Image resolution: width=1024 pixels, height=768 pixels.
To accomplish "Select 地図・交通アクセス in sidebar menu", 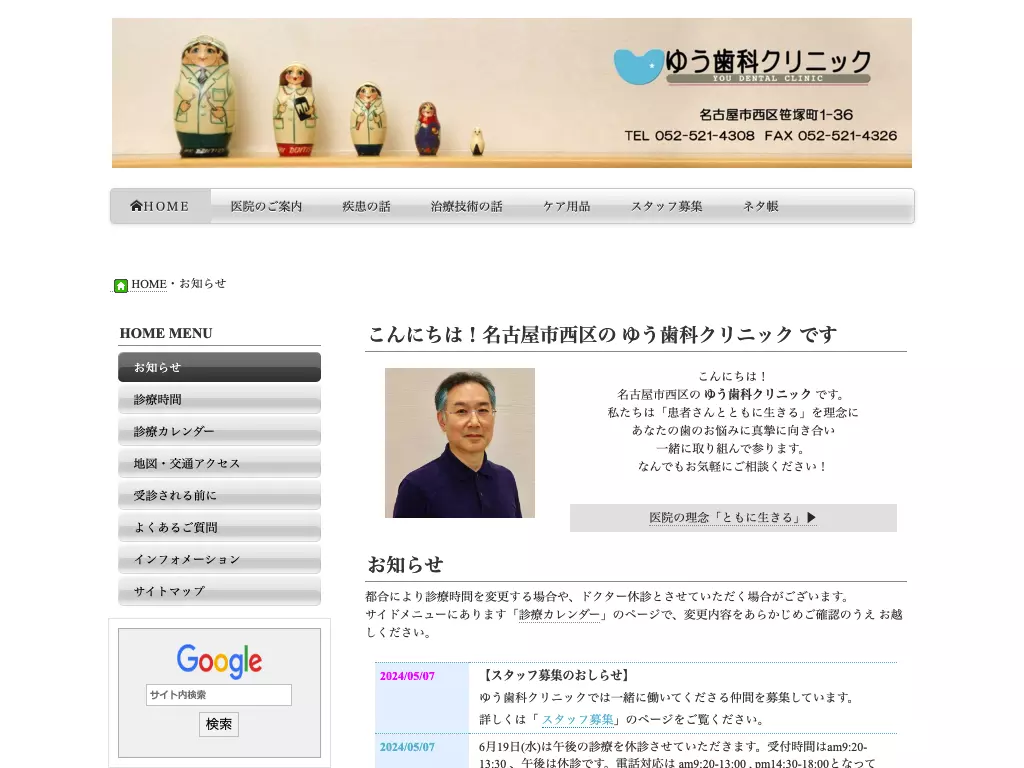I will coord(219,463).
